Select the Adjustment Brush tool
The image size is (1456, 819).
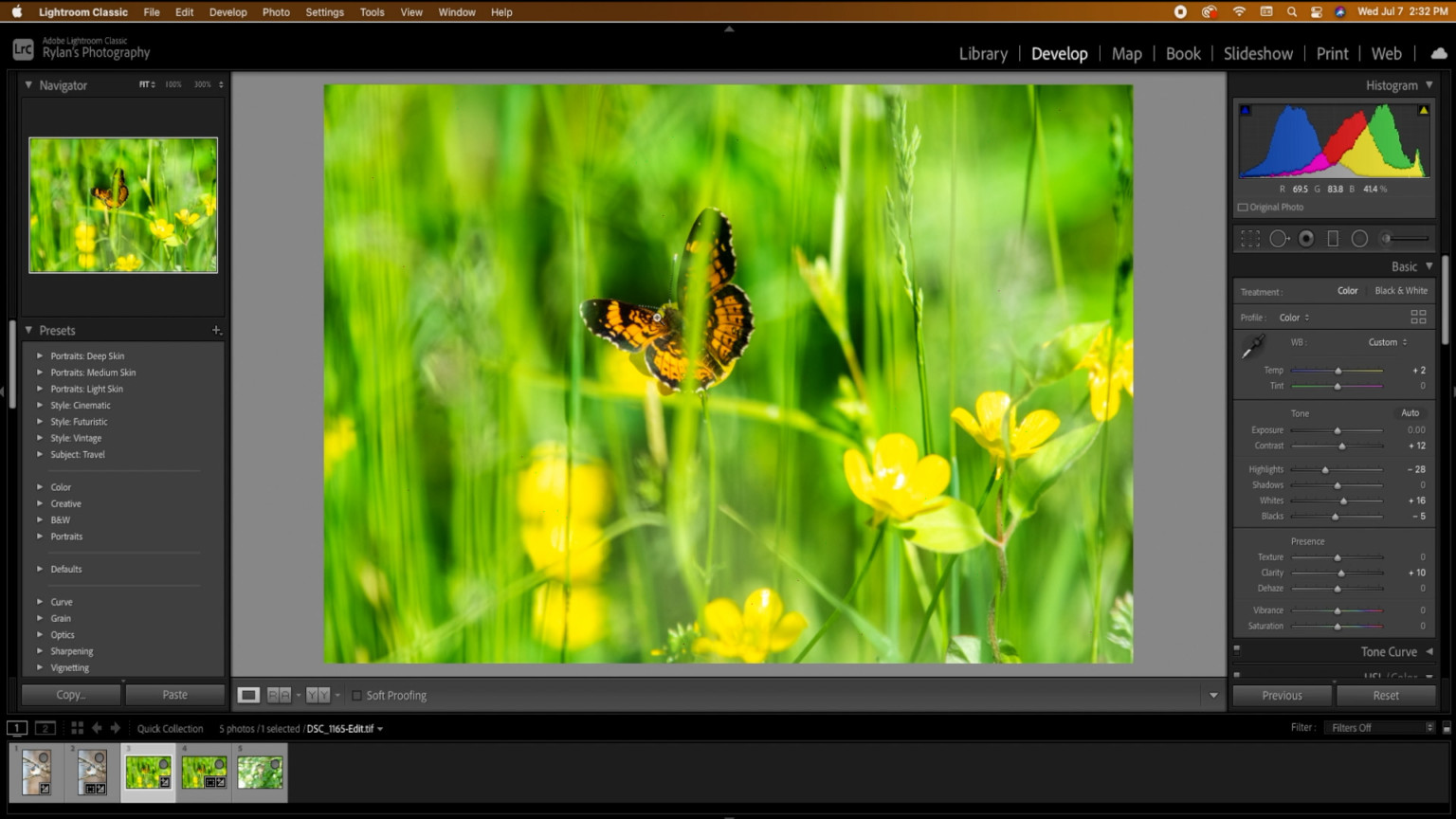1405,239
